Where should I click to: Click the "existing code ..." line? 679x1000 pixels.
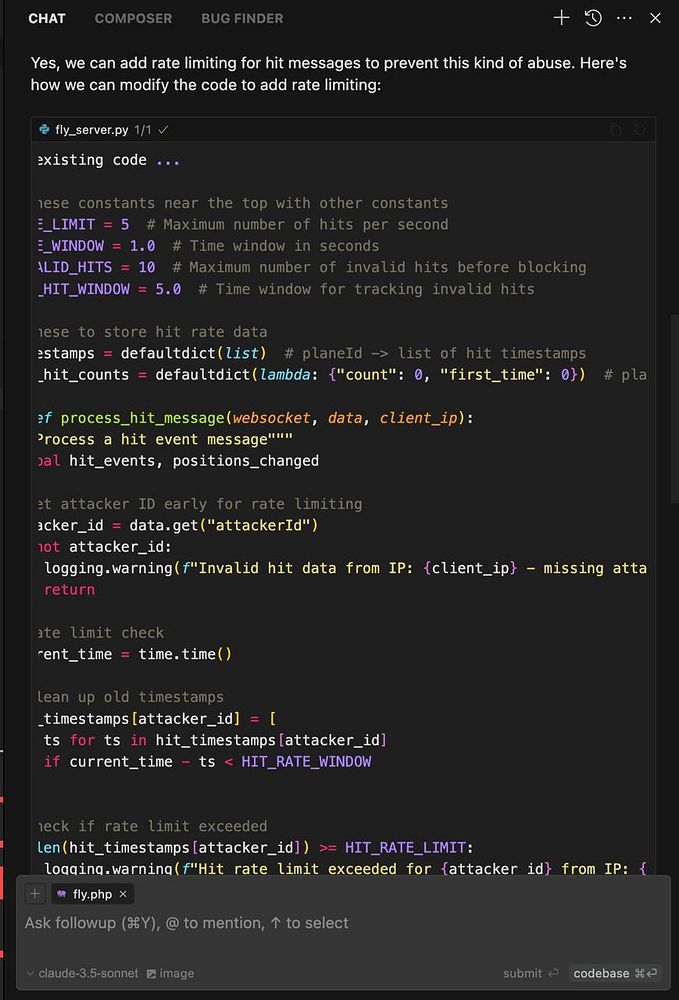pos(108,159)
